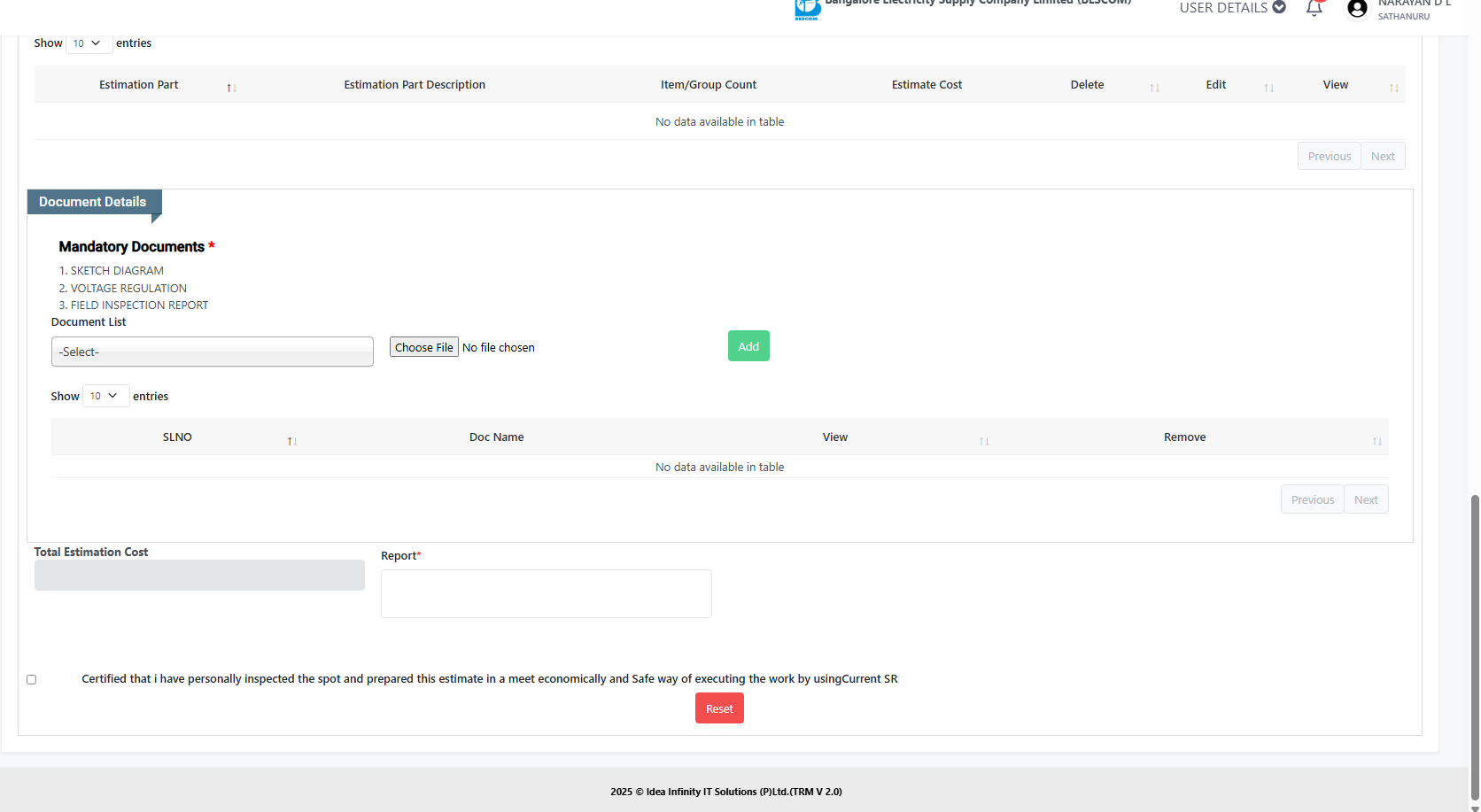This screenshot has height=812, width=1481.
Task: Click the Estimate Cost column header
Action: (x=927, y=85)
